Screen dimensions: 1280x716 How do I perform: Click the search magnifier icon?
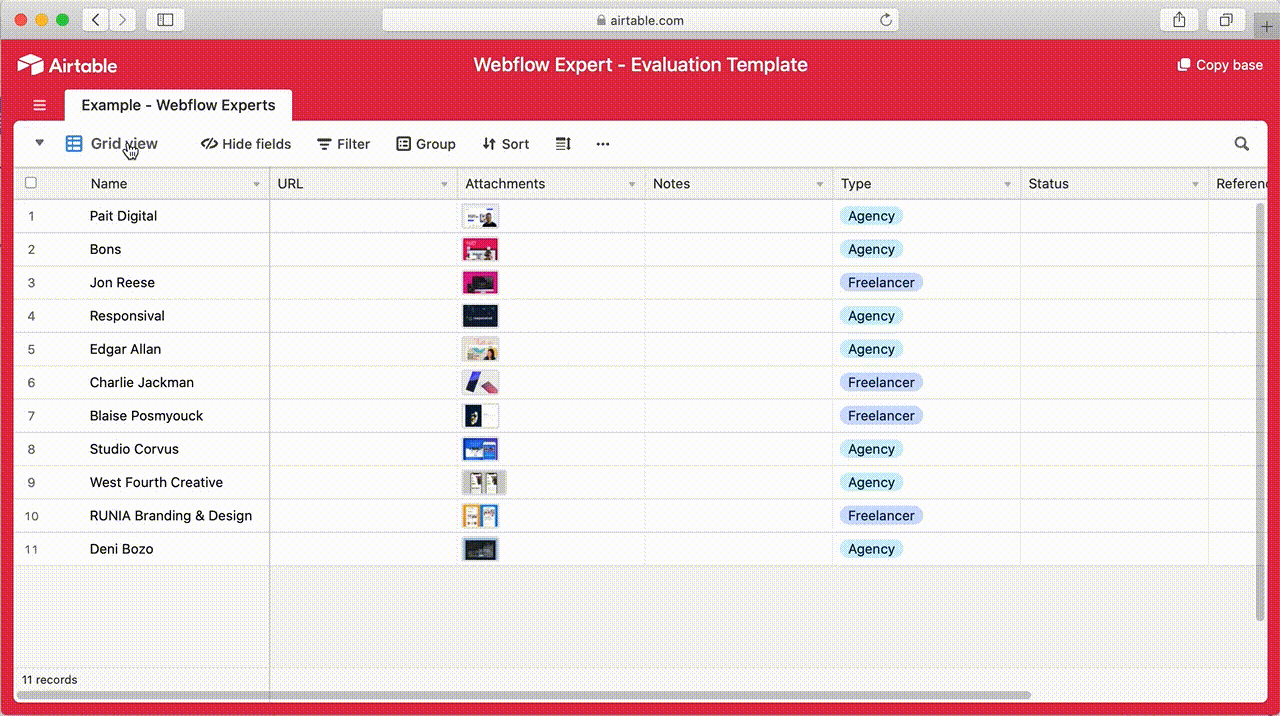pyautogui.click(x=1242, y=144)
